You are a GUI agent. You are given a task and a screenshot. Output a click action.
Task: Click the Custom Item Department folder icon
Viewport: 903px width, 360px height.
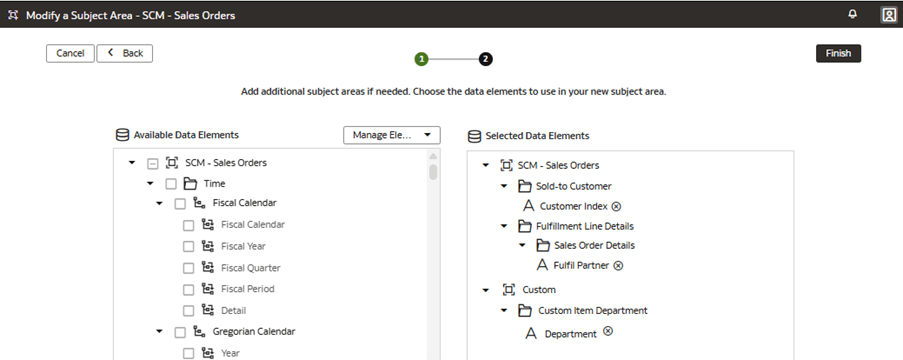tap(524, 310)
